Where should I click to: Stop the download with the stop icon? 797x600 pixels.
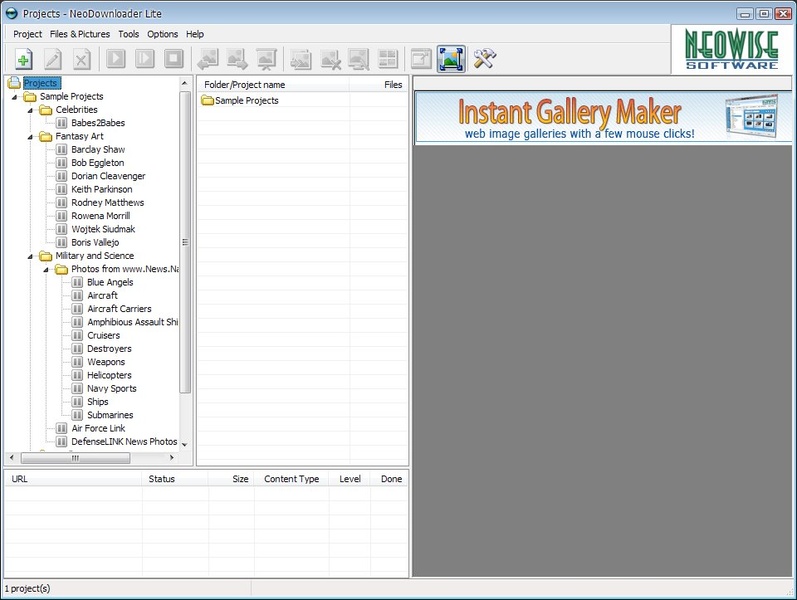tap(173, 59)
